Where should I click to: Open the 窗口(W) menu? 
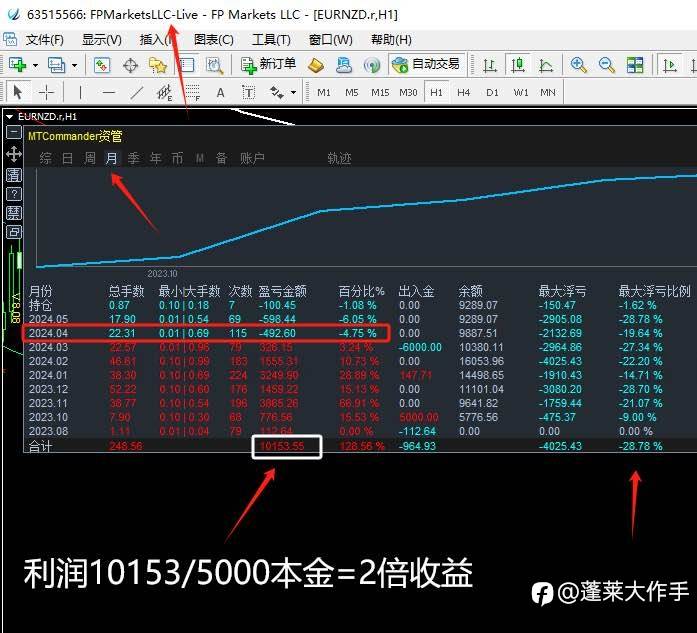(331, 40)
